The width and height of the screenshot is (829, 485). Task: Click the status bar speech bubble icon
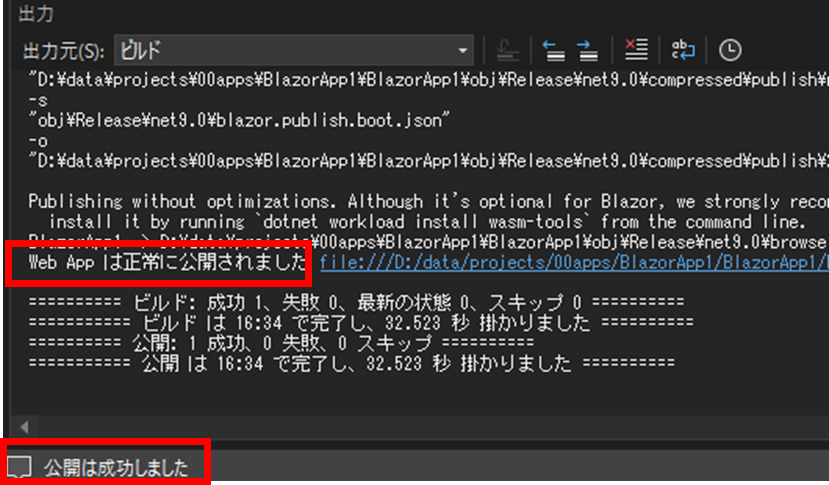(18, 466)
